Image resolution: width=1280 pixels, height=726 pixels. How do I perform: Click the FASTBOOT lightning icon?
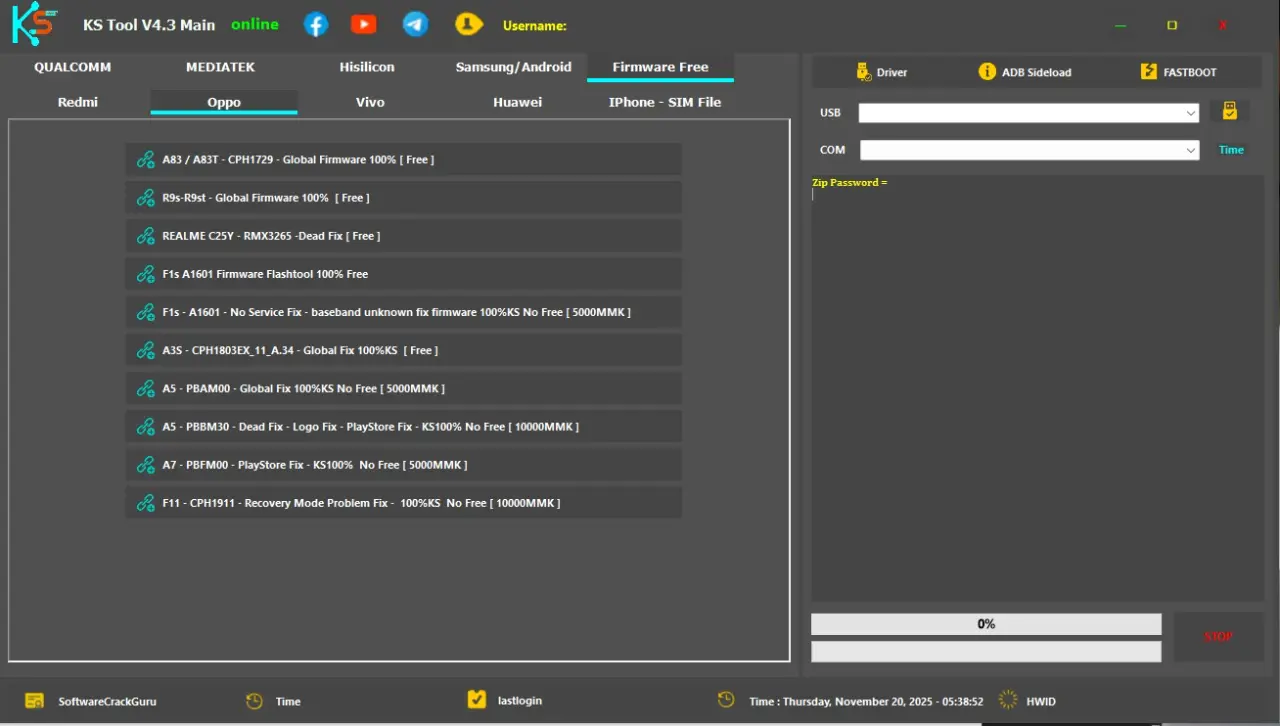tap(1148, 72)
